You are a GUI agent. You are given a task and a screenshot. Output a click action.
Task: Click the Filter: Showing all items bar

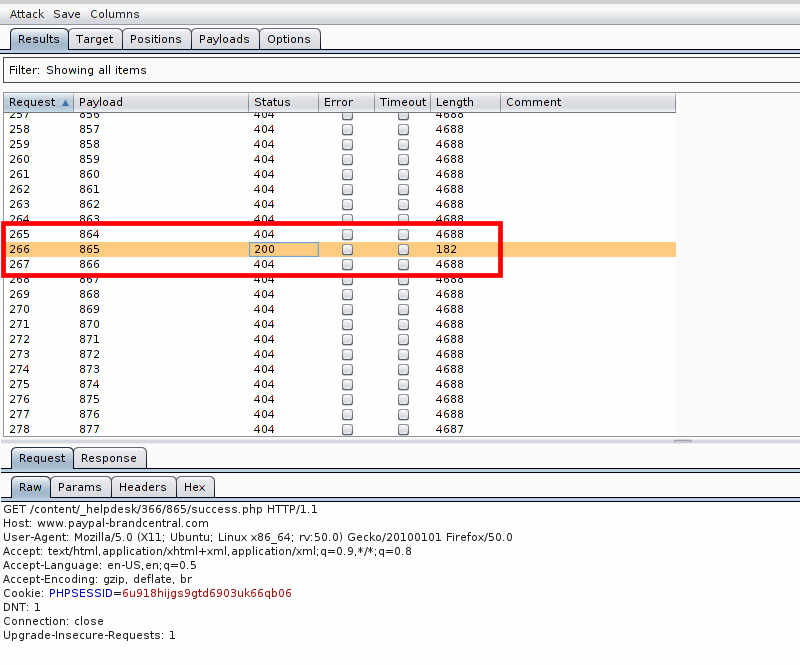pos(401,70)
